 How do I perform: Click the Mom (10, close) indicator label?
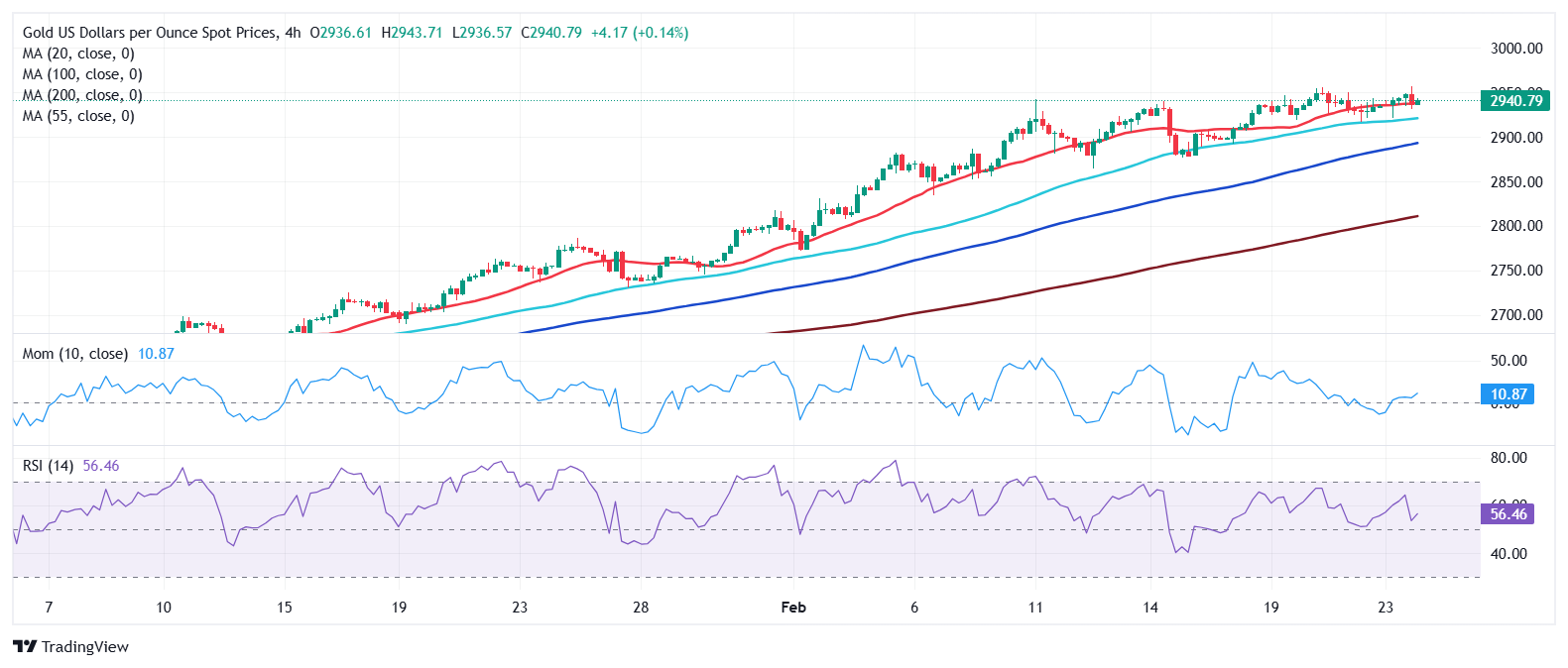point(75,354)
